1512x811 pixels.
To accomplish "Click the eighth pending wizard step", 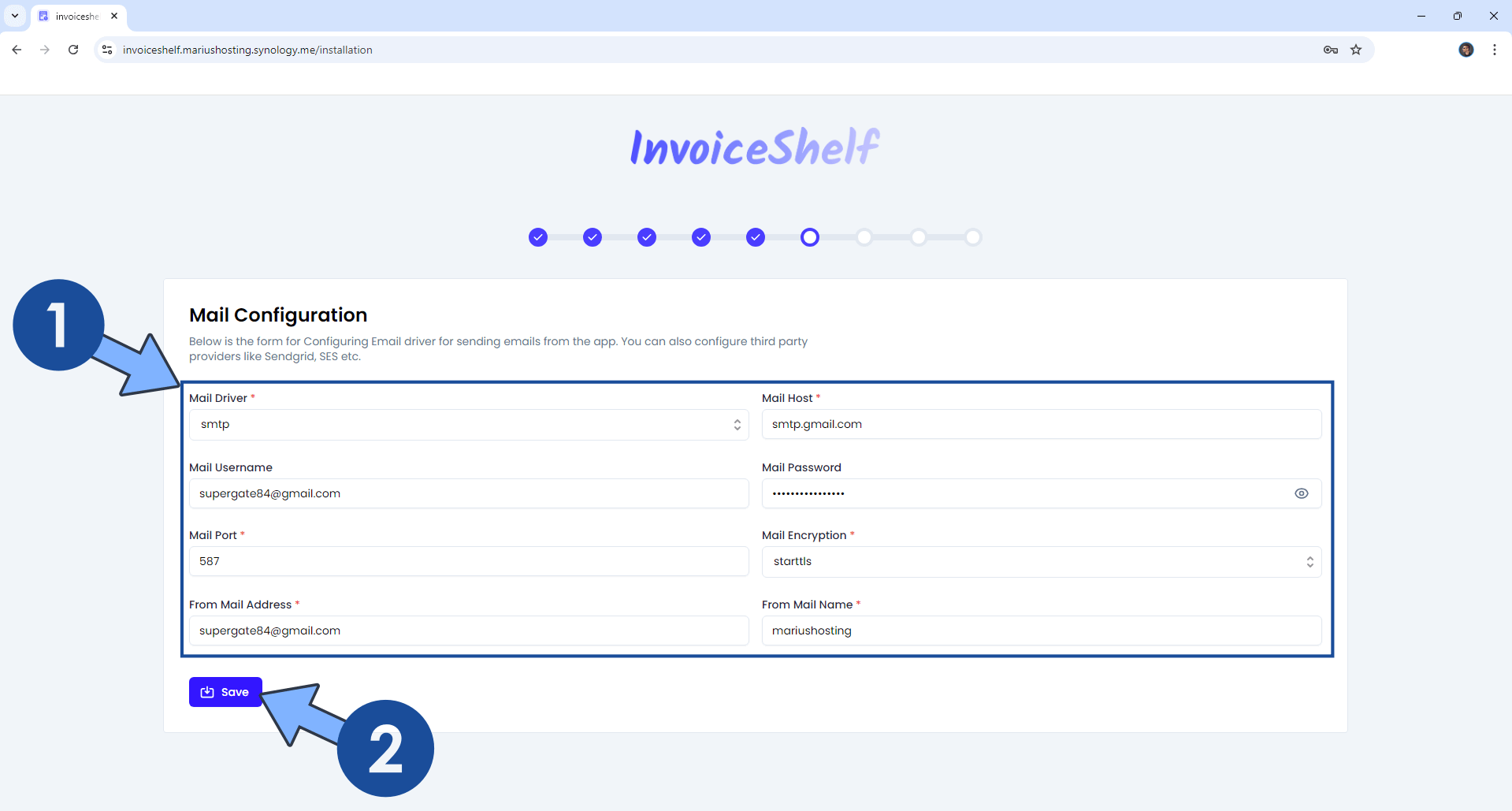I will tap(919, 237).
